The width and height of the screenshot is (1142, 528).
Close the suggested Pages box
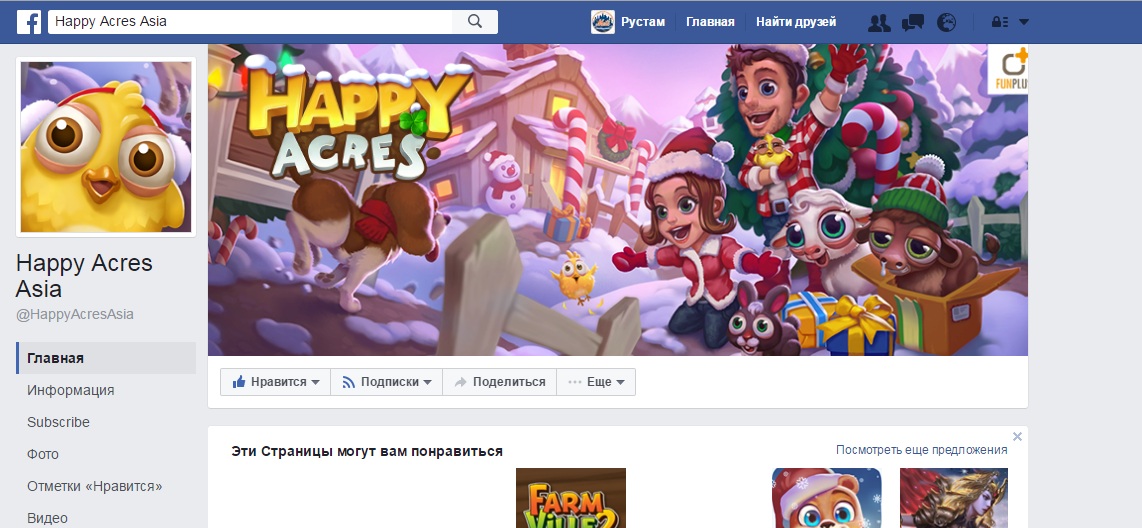(1017, 436)
